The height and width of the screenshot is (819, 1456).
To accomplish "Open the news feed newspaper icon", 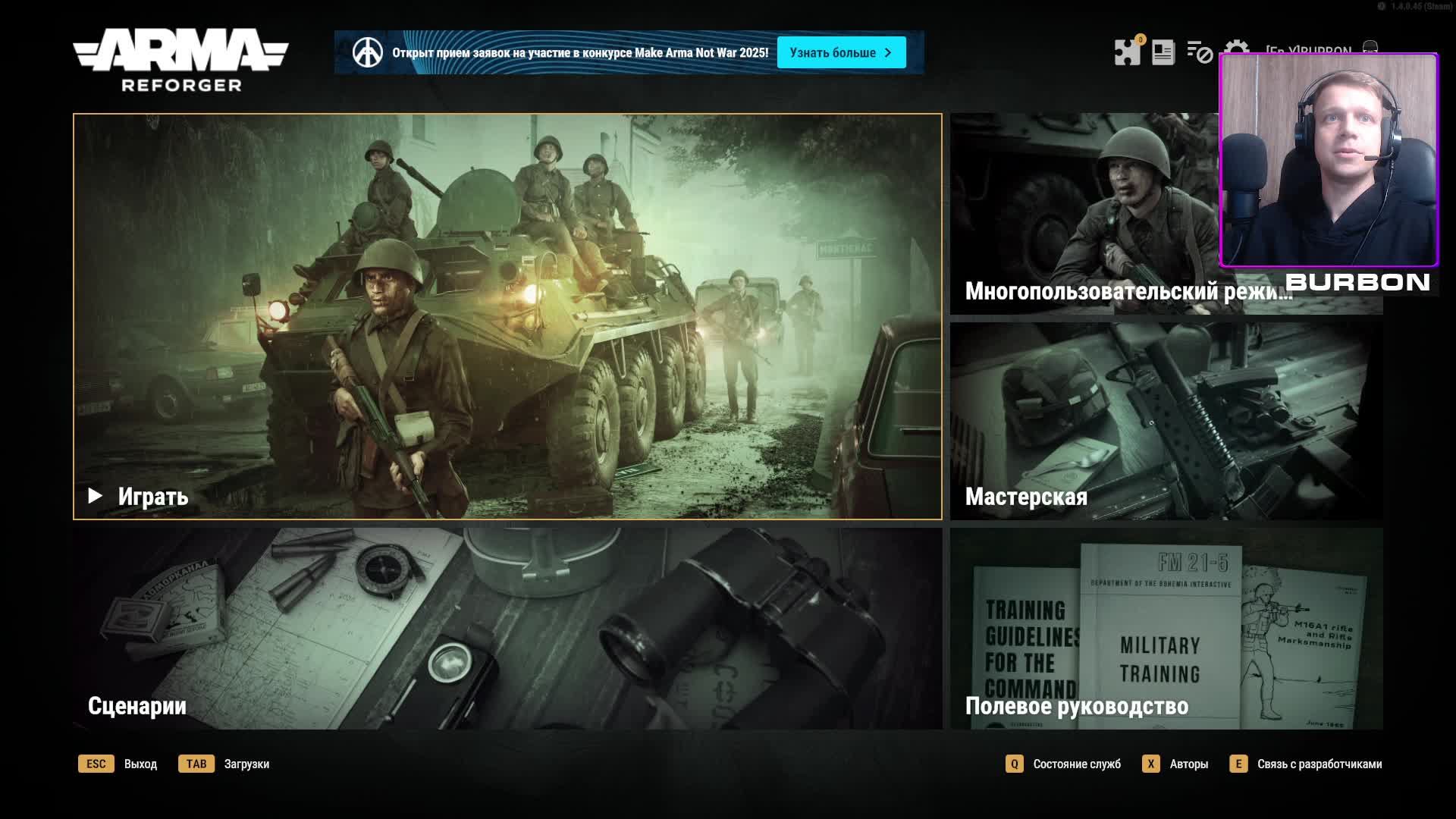I will click(1163, 52).
